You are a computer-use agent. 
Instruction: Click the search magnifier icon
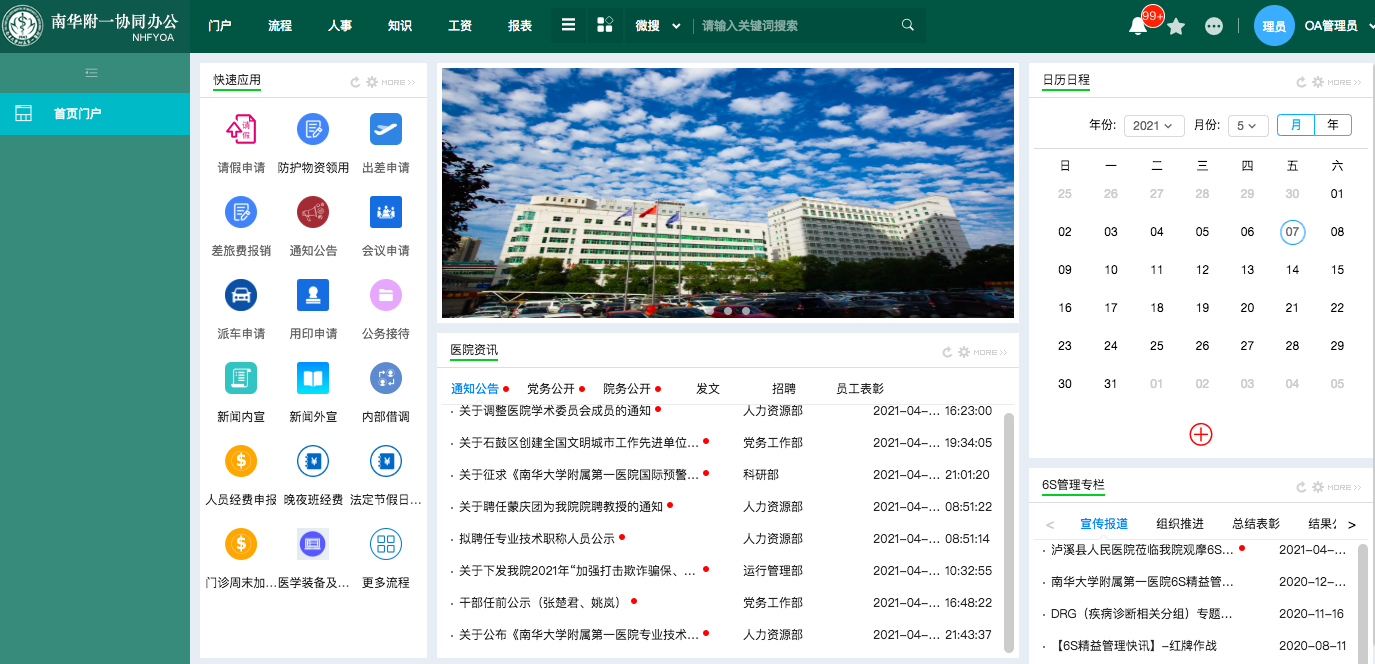(x=908, y=25)
